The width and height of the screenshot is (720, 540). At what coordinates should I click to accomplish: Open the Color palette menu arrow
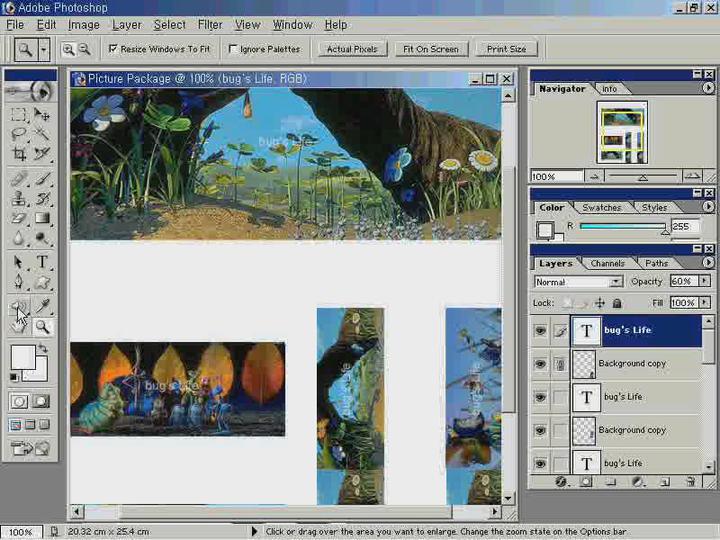(x=708, y=207)
